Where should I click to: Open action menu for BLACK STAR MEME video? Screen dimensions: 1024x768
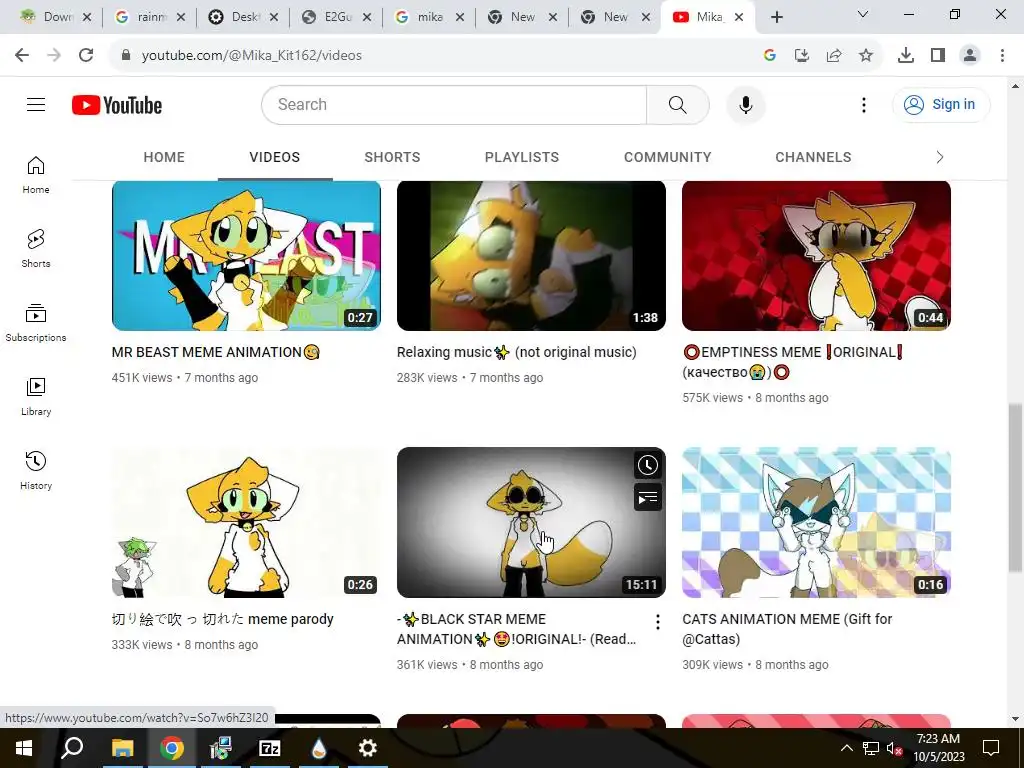click(658, 622)
